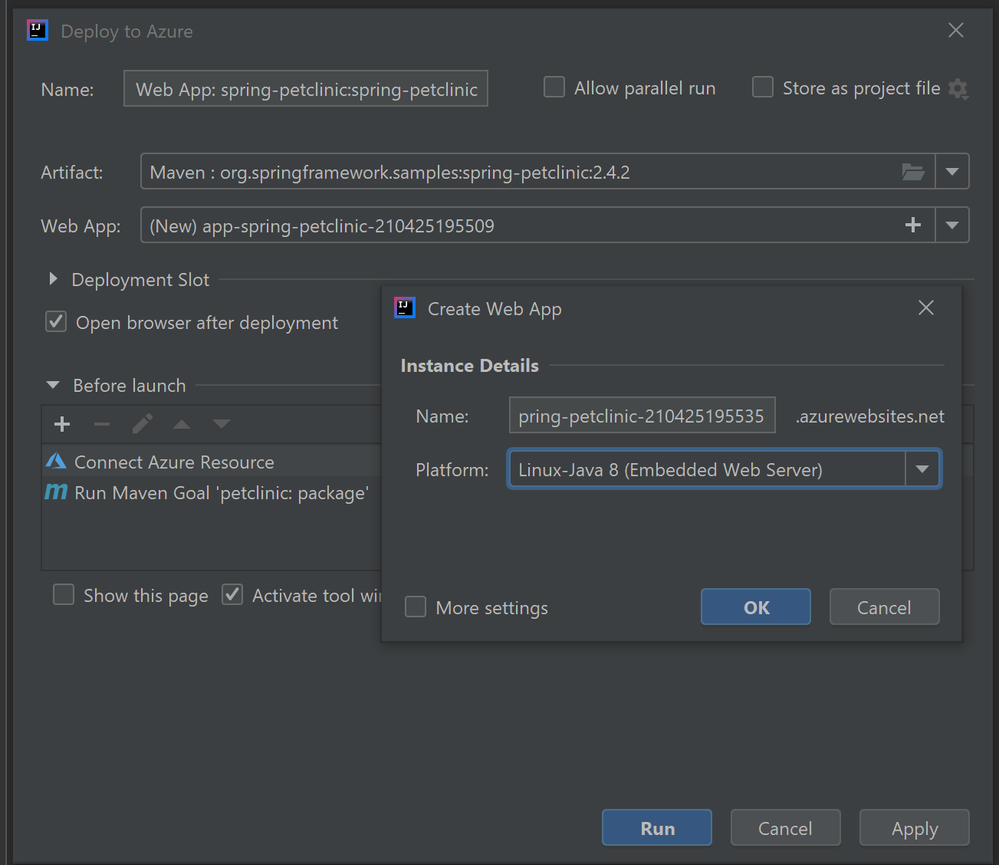Toggle Show this page checkbox

click(64, 594)
